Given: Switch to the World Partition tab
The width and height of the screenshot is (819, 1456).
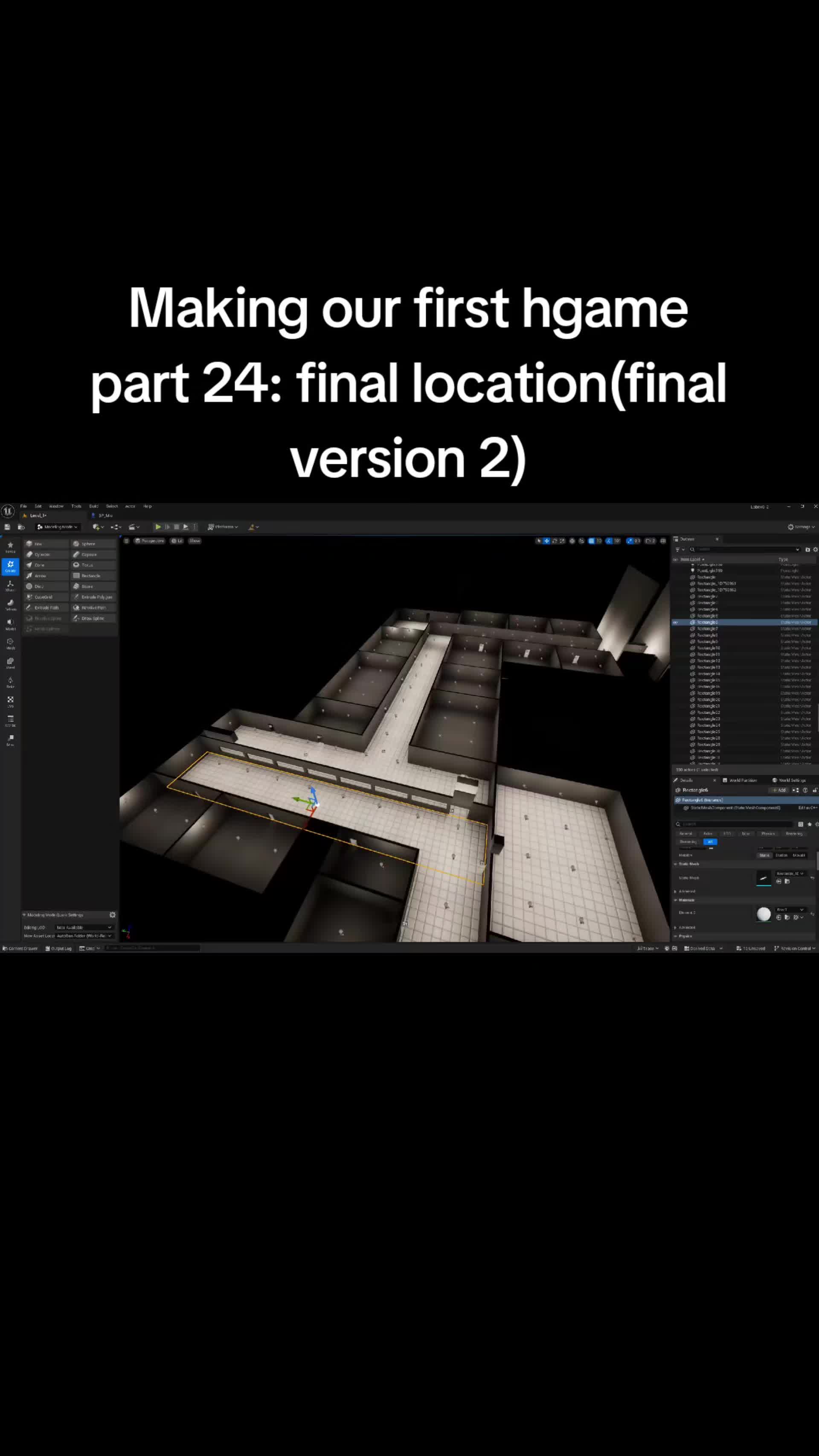Looking at the screenshot, I should [740, 780].
